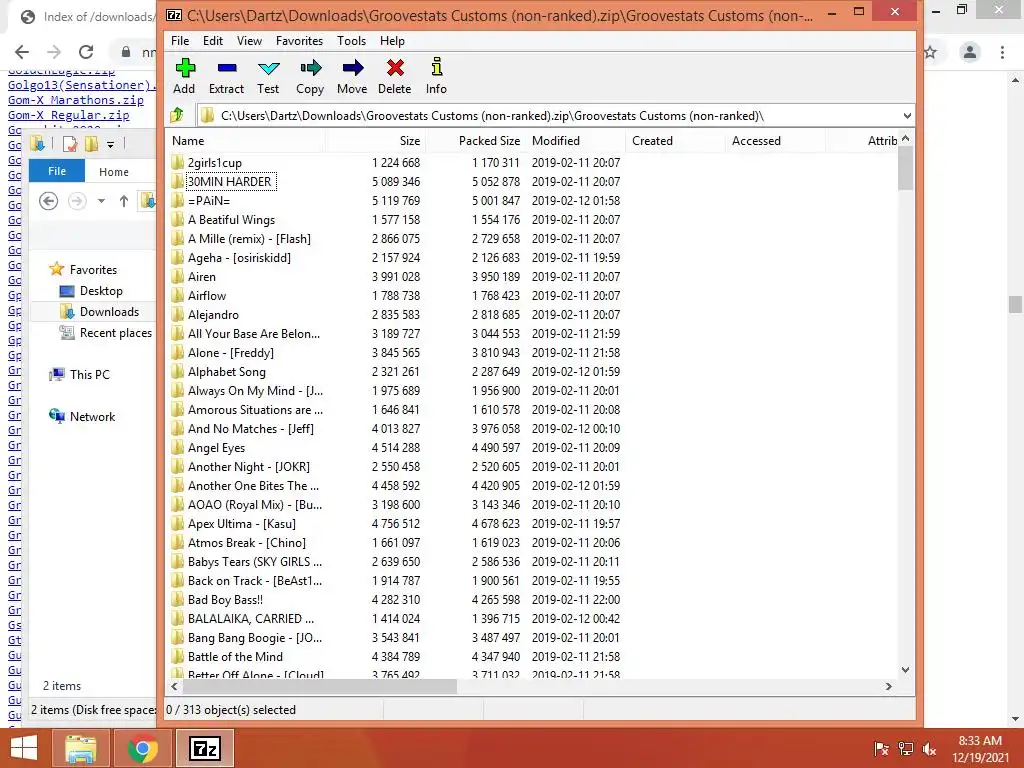Select Downloads in Explorer's navigation pane

pos(109,312)
